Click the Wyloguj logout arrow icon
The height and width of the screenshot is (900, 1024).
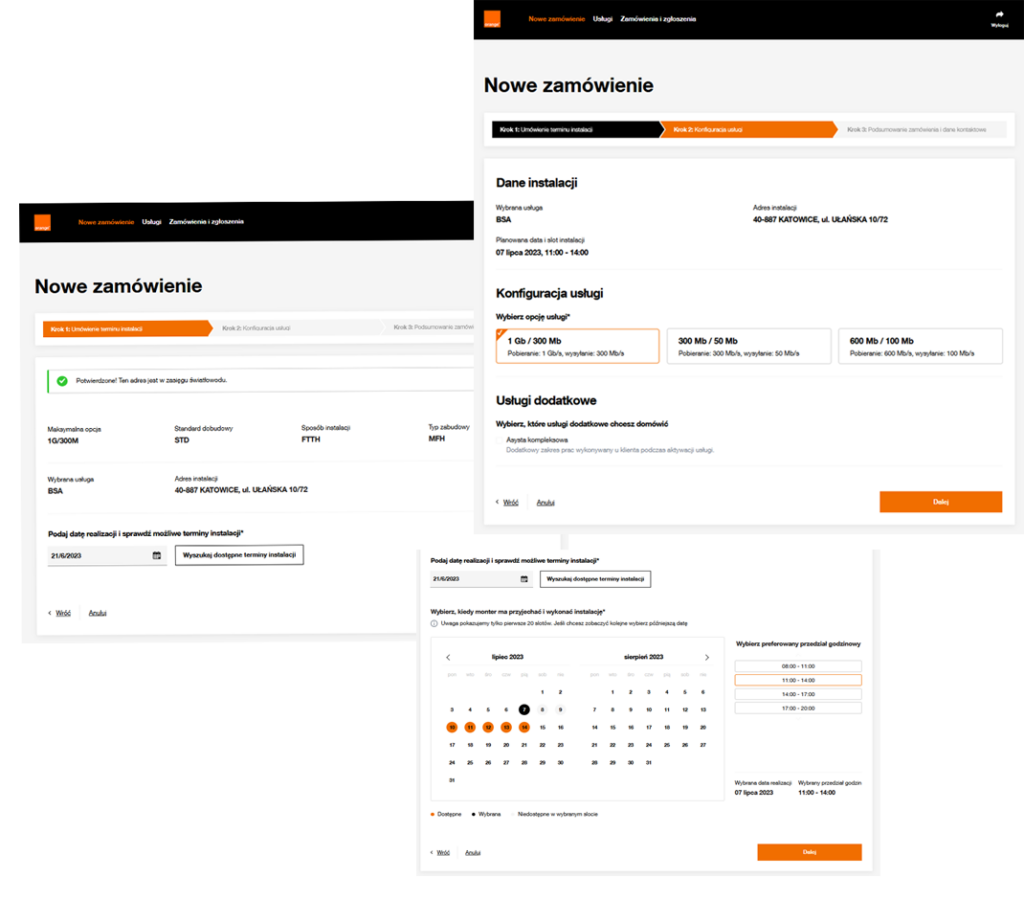coord(998,14)
